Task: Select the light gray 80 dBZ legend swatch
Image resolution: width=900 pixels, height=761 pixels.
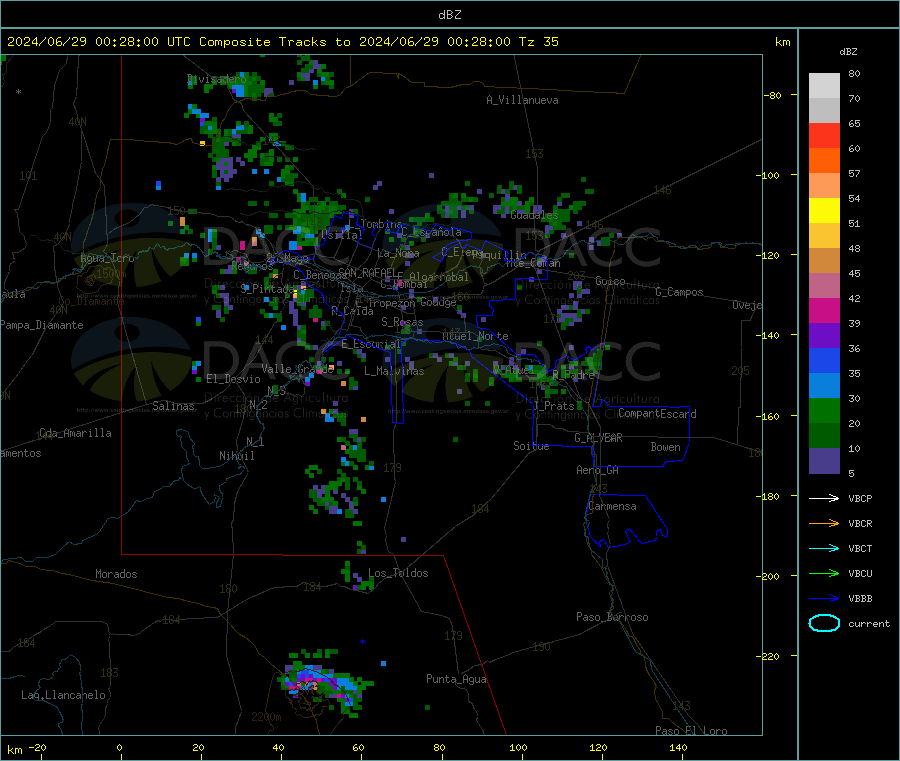Action: [824, 86]
